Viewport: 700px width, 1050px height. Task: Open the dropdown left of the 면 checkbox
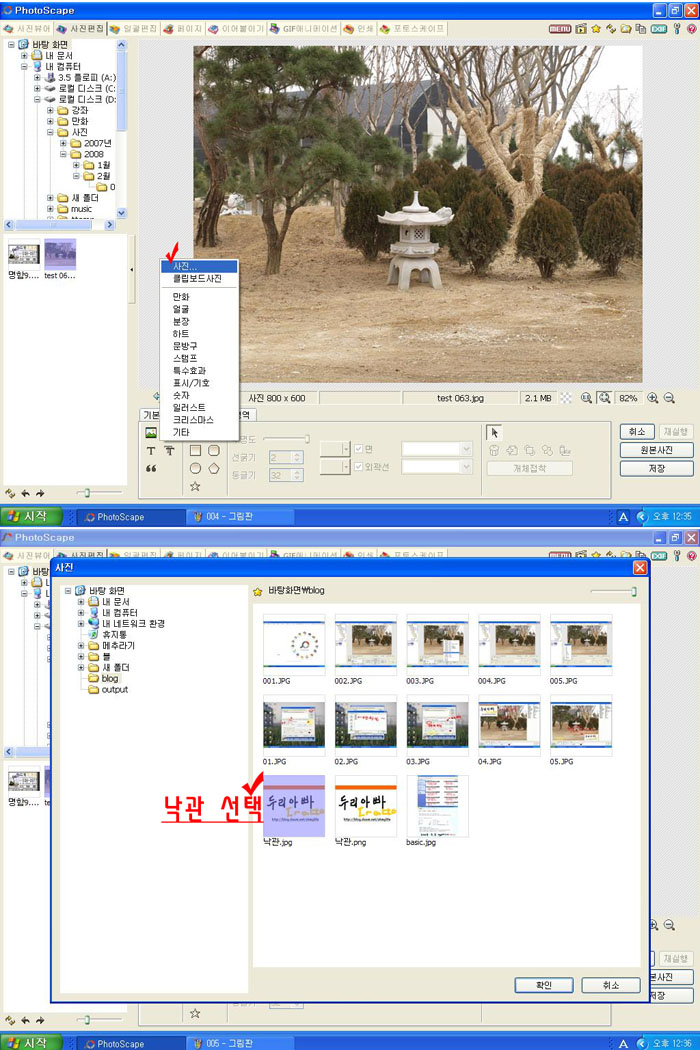click(335, 449)
